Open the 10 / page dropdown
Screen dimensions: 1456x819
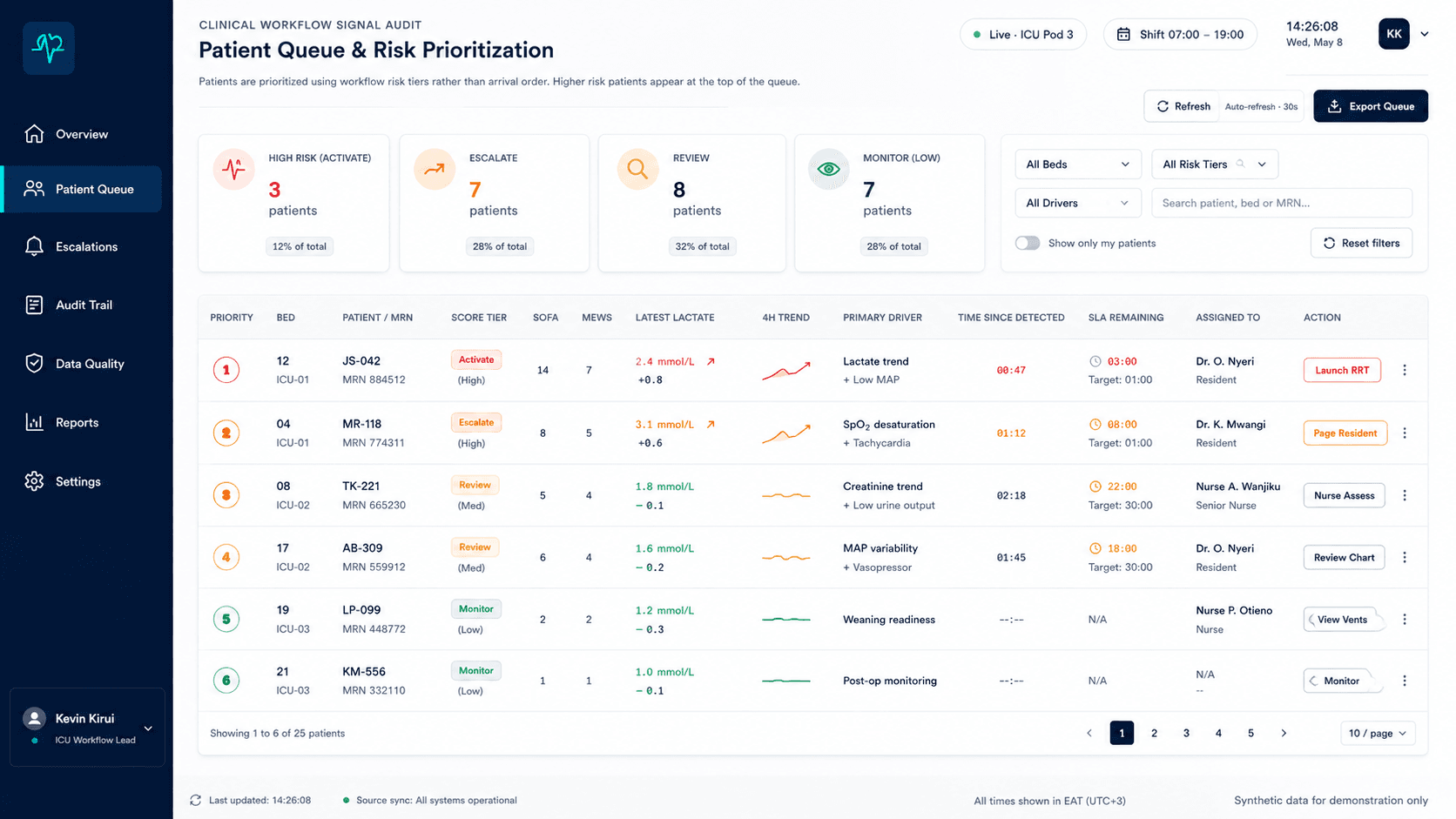(1378, 733)
